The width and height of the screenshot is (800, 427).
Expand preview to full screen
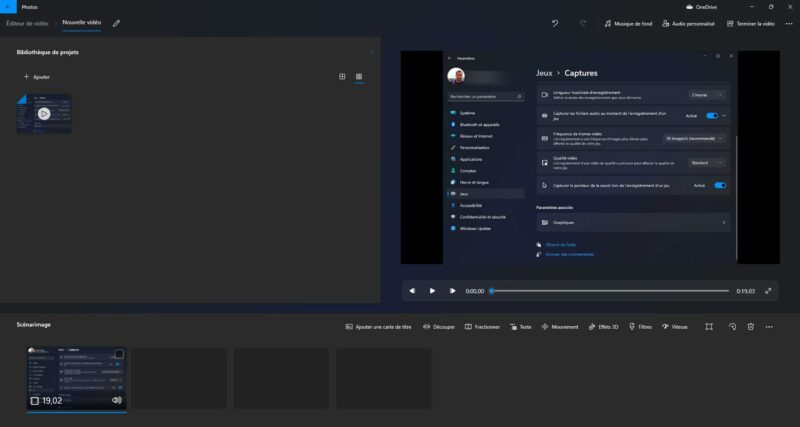(x=768, y=291)
